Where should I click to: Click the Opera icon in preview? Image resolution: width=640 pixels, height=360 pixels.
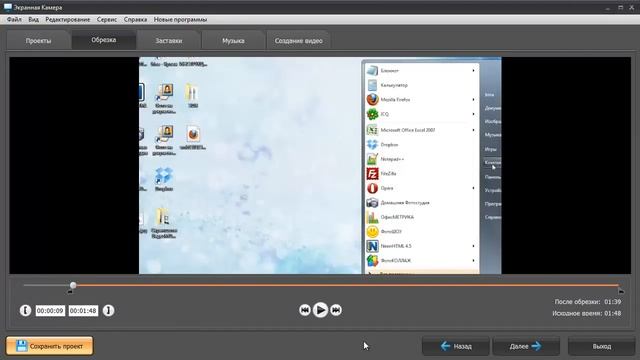(372, 188)
